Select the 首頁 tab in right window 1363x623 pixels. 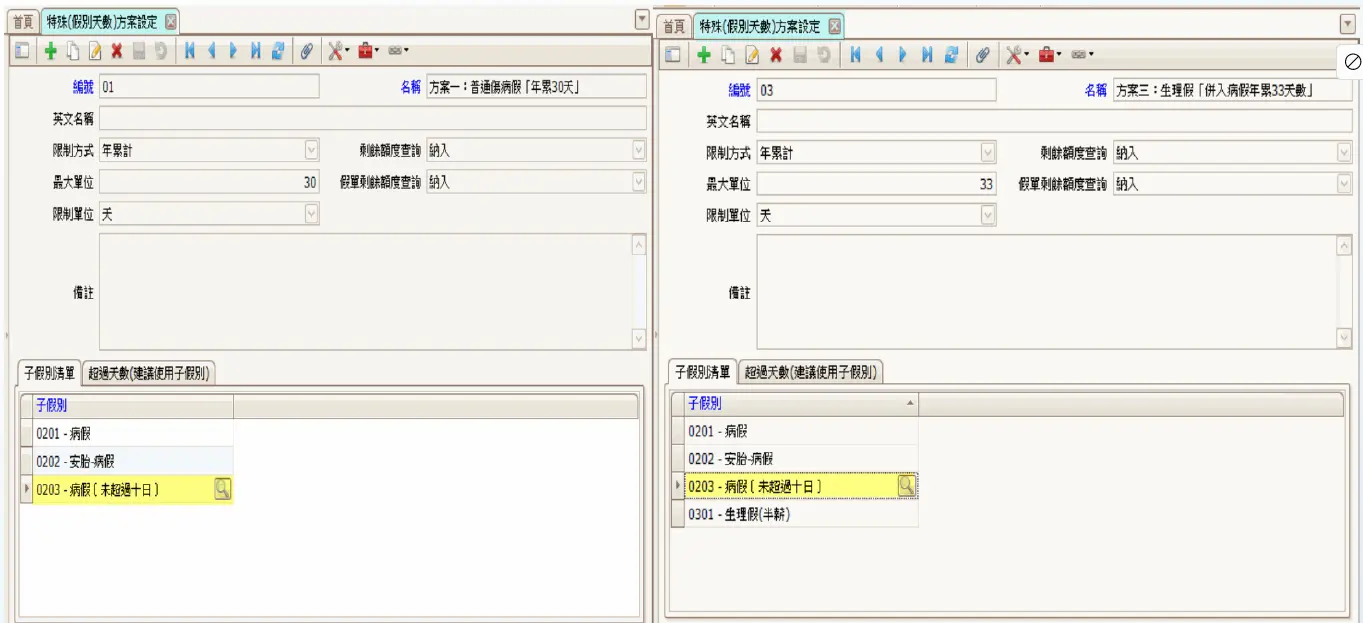point(675,26)
